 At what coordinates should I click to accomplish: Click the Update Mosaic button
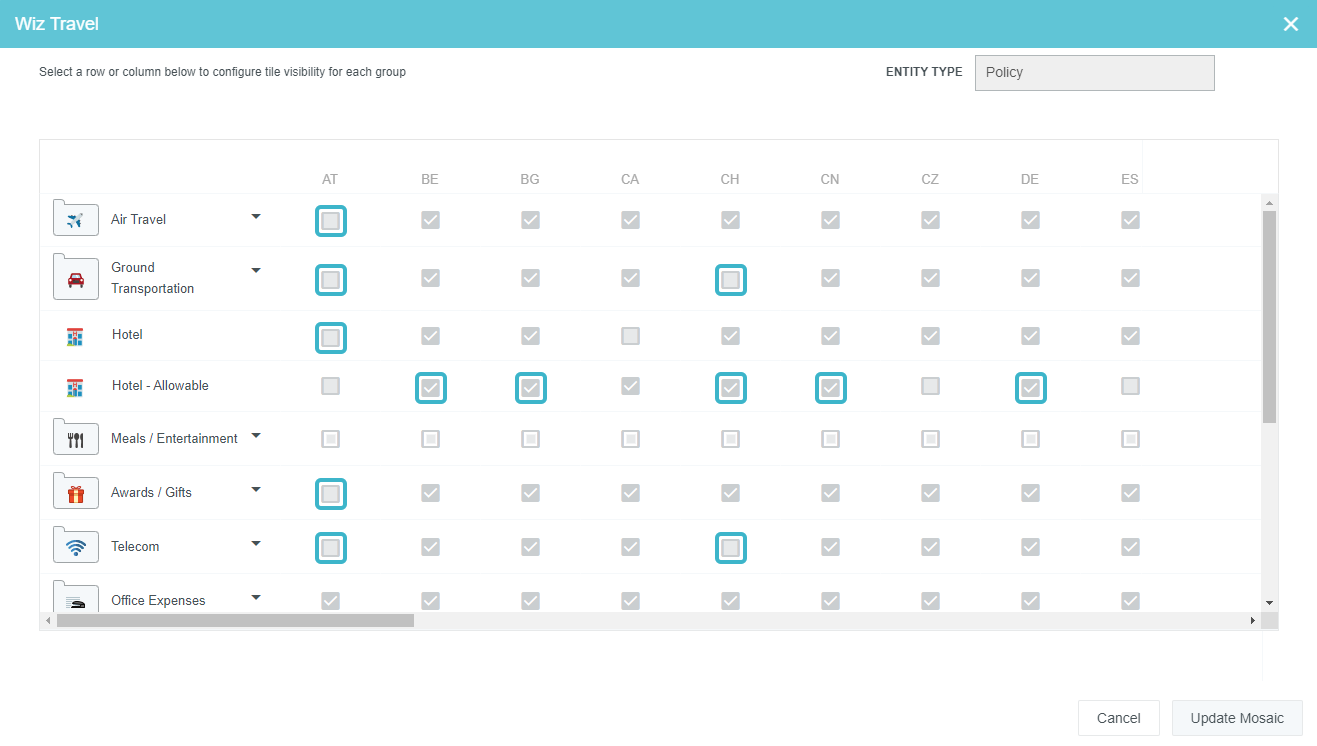click(x=1237, y=718)
